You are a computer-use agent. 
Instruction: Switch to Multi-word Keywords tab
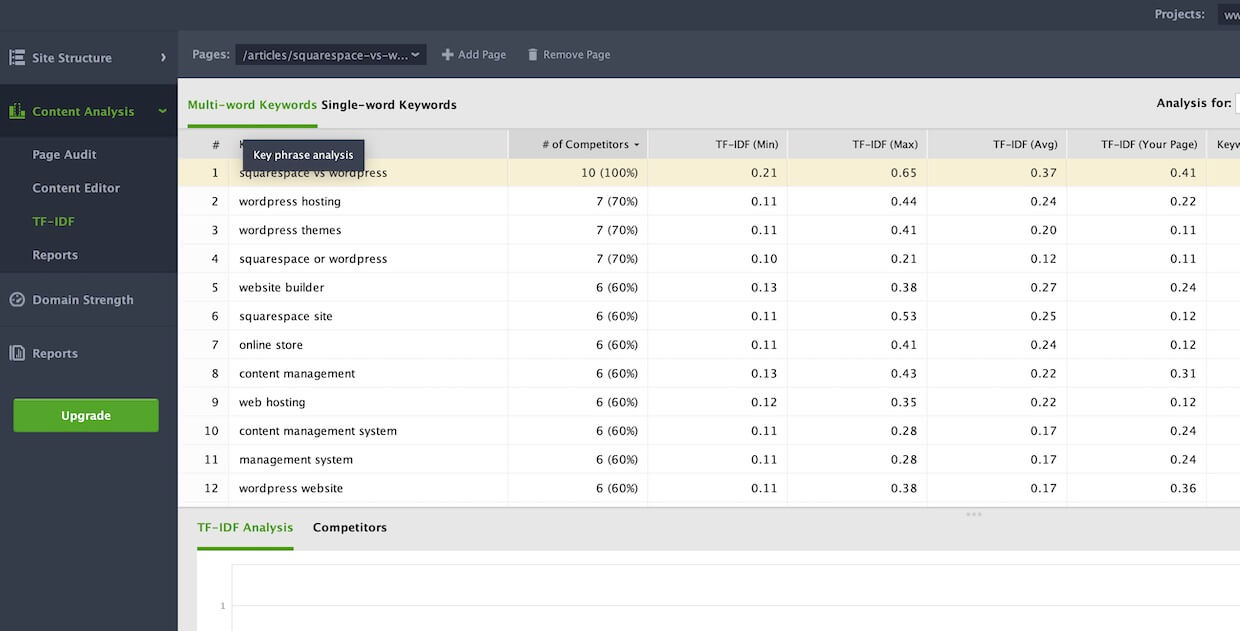click(252, 104)
